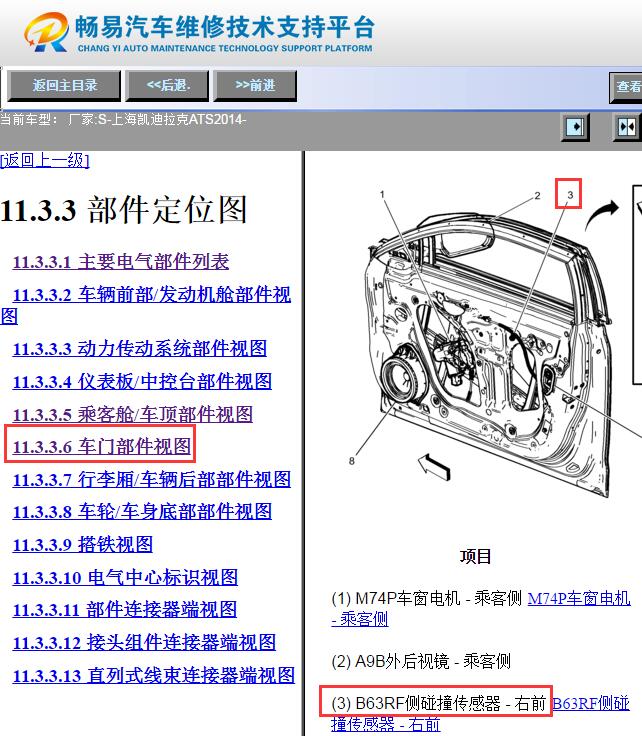Image resolution: width=642 pixels, height=736 pixels.
Task: Click callout number 2 on the diagram
Action: click(537, 195)
